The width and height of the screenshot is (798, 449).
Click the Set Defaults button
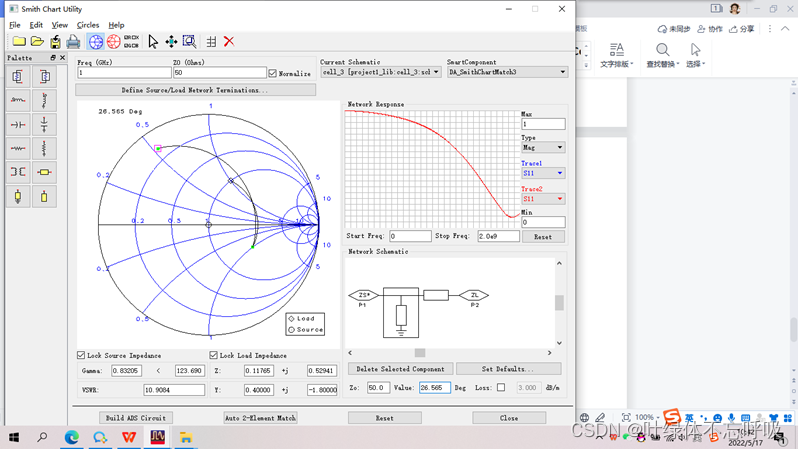509,369
